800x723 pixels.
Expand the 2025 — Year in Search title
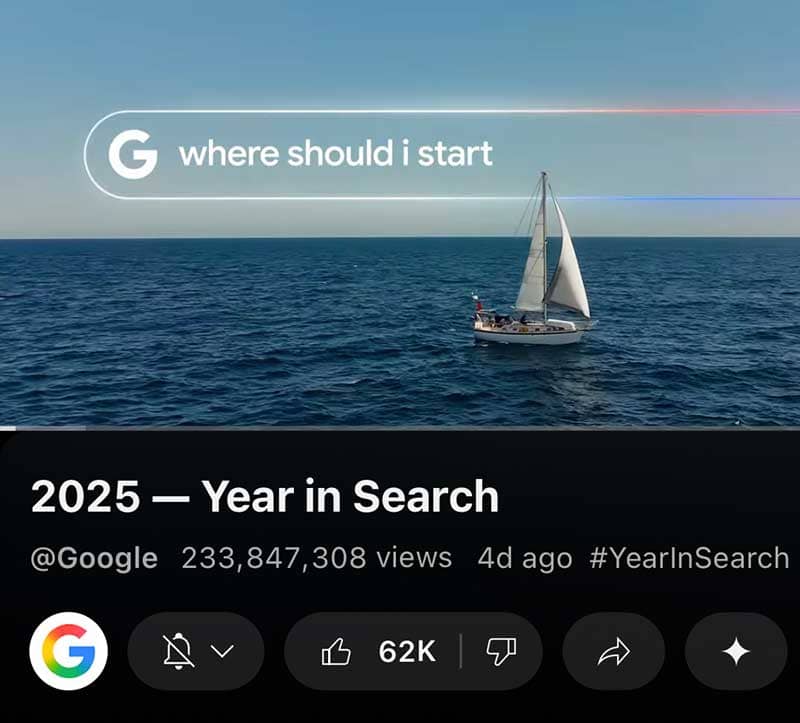(265, 496)
